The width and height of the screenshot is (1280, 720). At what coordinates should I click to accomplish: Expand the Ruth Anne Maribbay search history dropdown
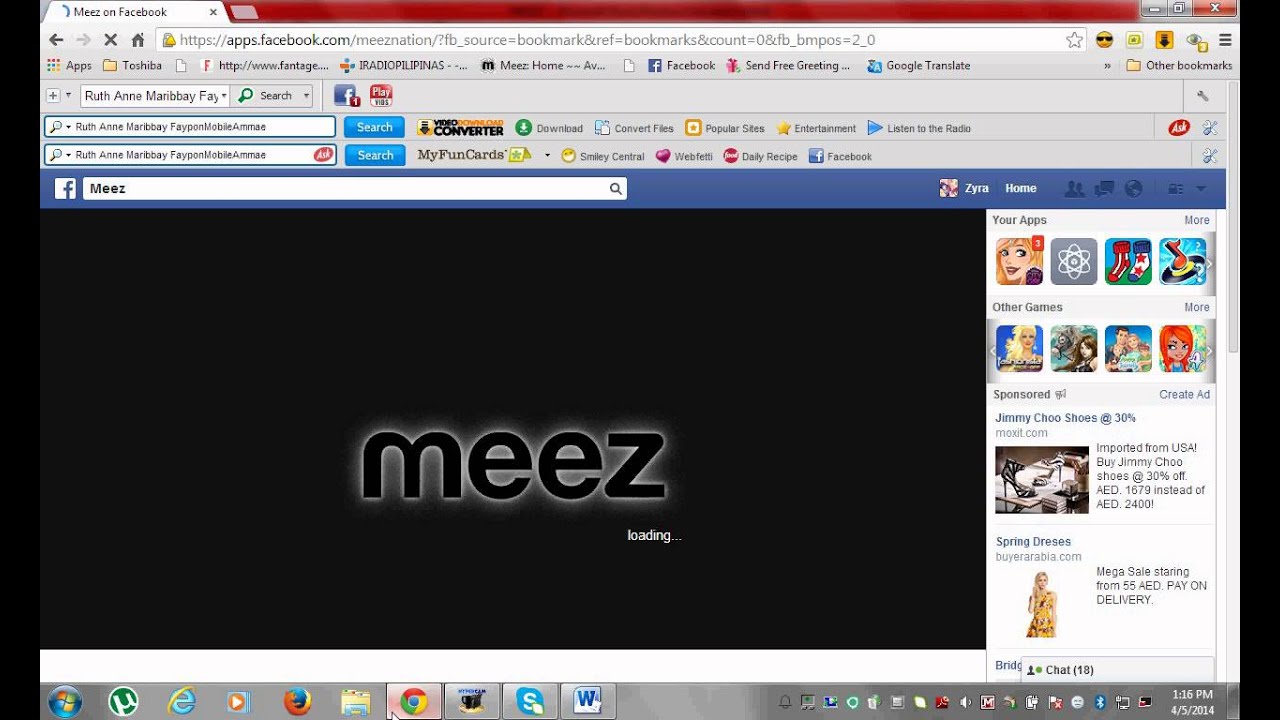[224, 96]
